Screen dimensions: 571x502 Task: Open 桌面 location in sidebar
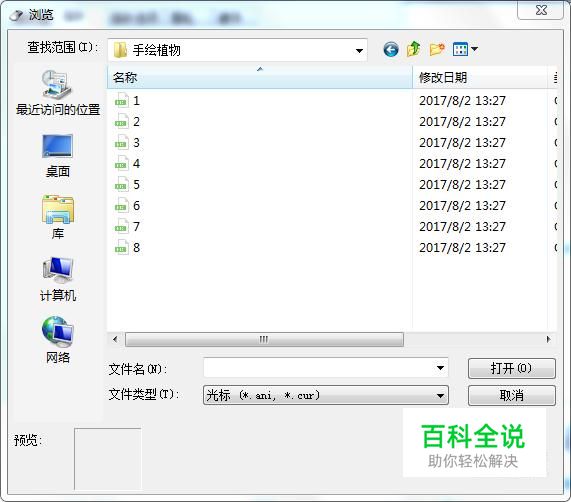(58, 156)
